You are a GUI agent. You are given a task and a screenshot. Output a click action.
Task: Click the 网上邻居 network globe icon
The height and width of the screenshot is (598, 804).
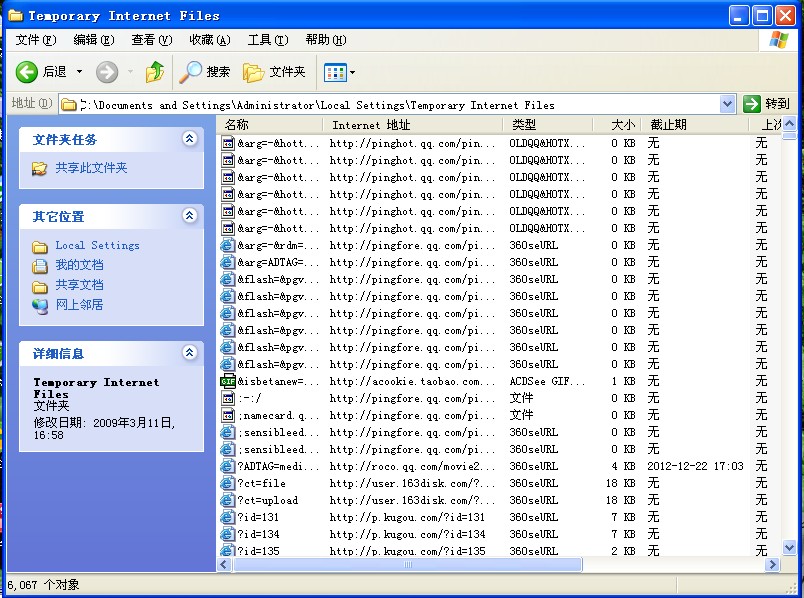pyautogui.click(x=39, y=306)
